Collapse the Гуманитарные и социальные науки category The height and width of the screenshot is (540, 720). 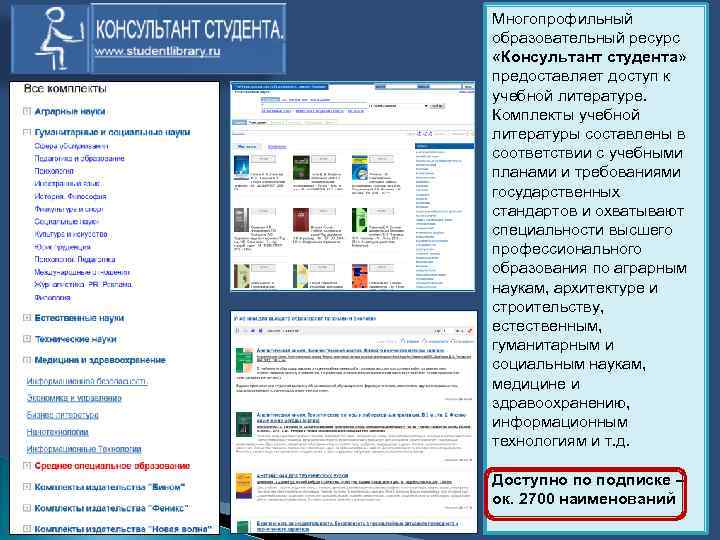(x=27, y=132)
